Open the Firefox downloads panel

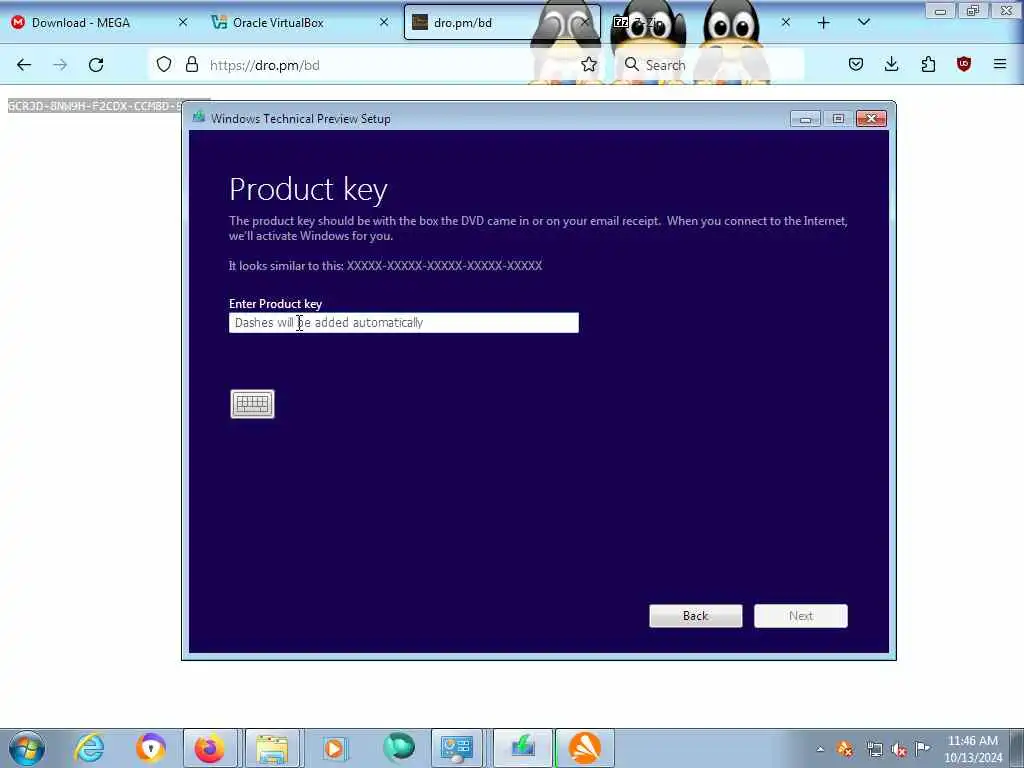tap(891, 64)
